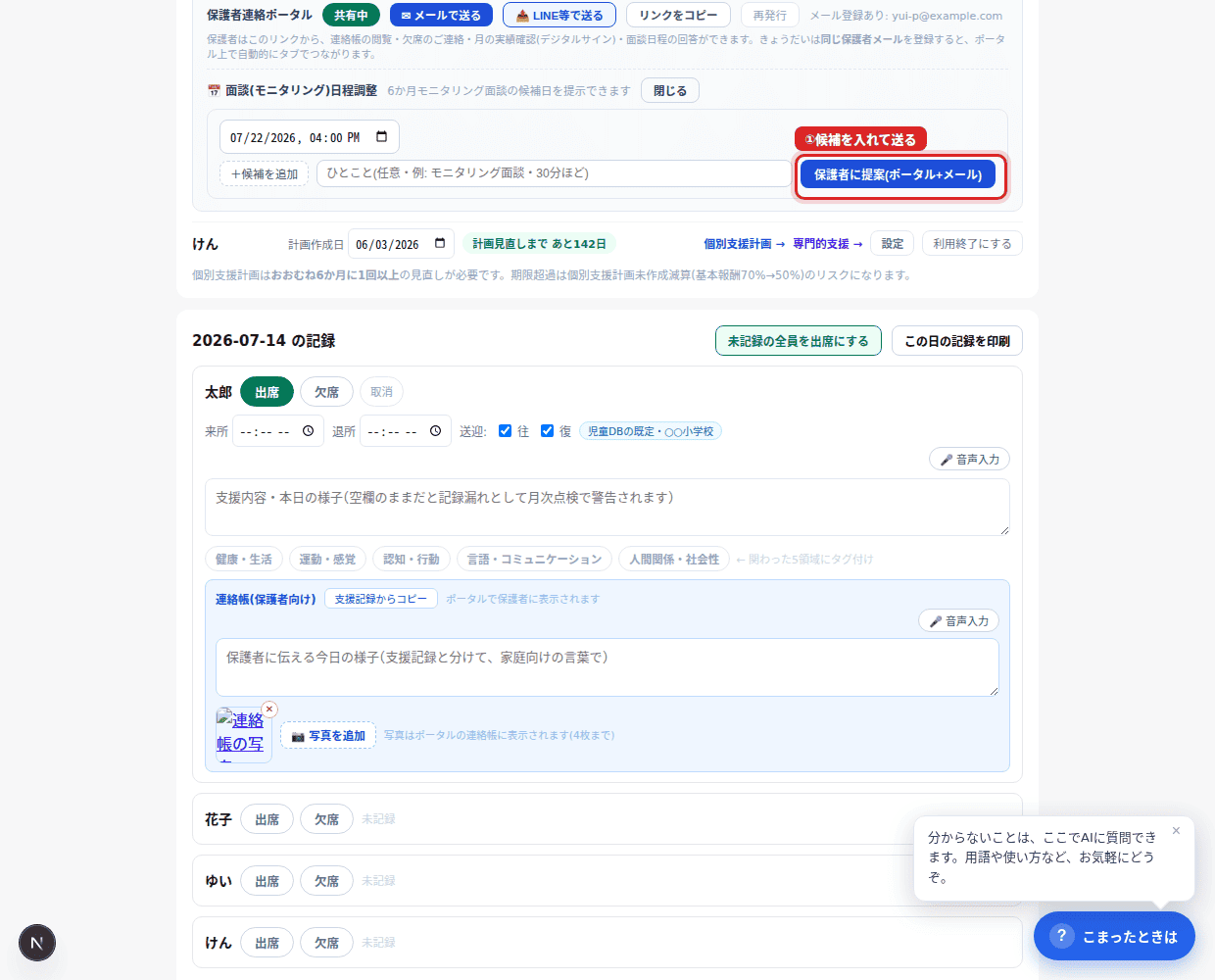Click the 2026-07-14 の記録 heading
1215x980 pixels.
[x=264, y=341]
